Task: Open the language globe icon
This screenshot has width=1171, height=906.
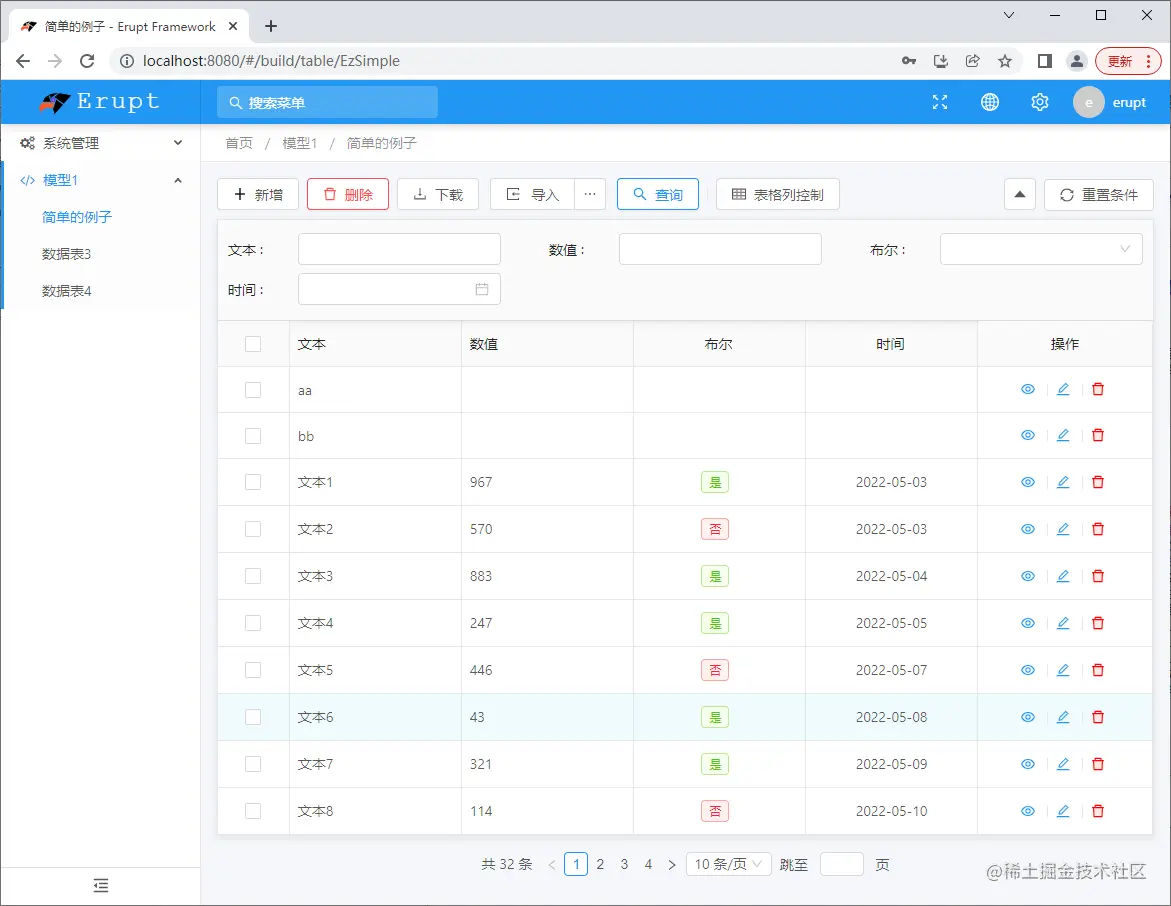Action: tap(990, 102)
